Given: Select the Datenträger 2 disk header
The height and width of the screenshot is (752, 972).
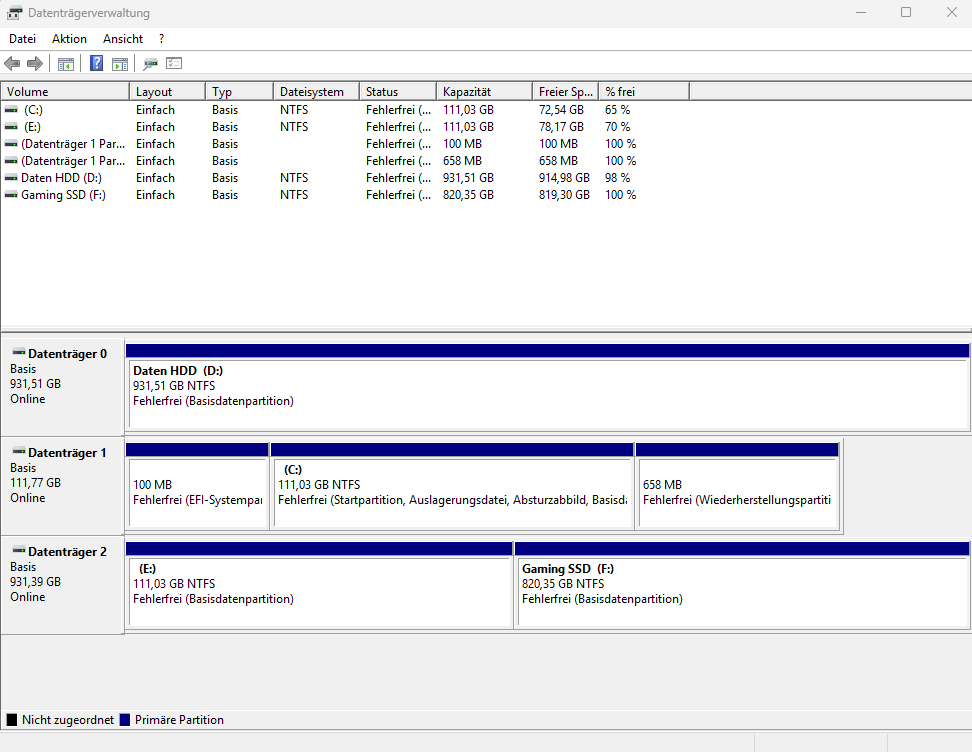Looking at the screenshot, I should (62, 583).
